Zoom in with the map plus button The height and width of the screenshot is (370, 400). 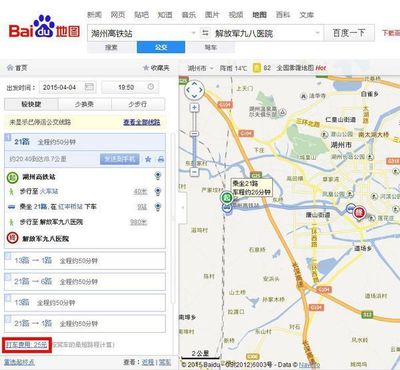(x=194, y=108)
